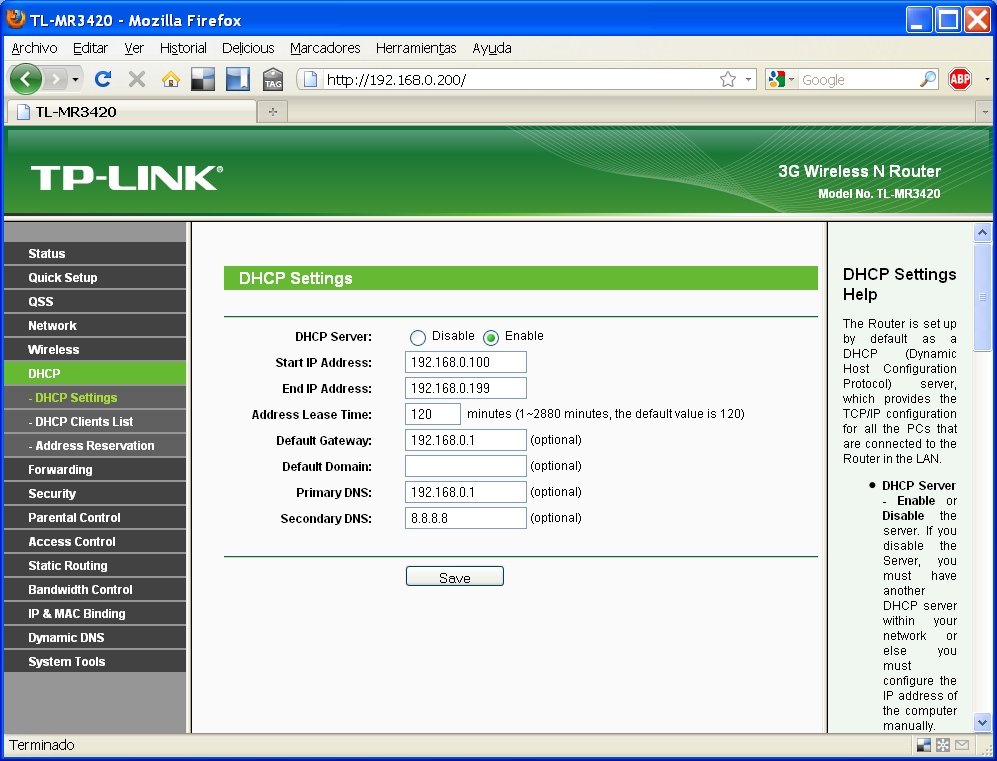
Task: Open the Address Reservation page
Action: (x=95, y=446)
